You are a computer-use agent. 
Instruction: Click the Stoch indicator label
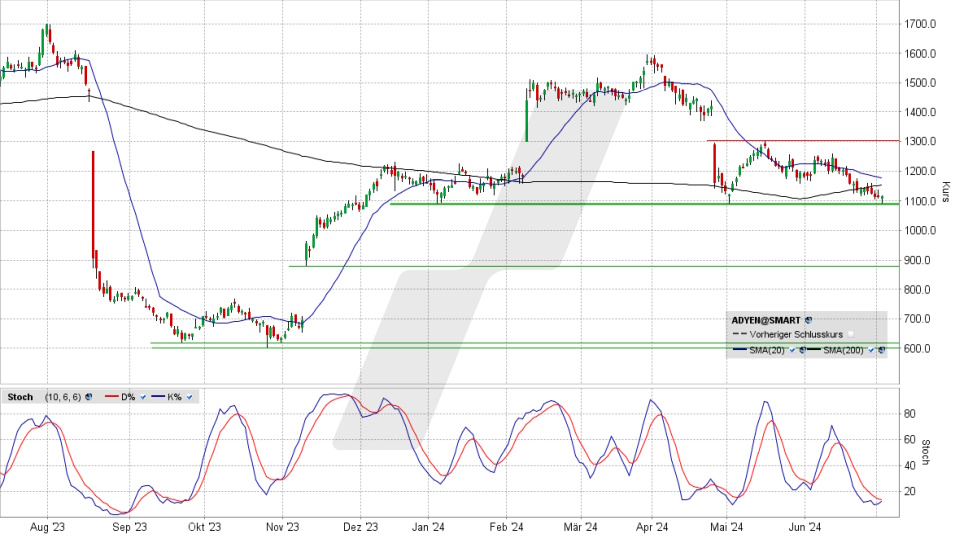(20, 397)
